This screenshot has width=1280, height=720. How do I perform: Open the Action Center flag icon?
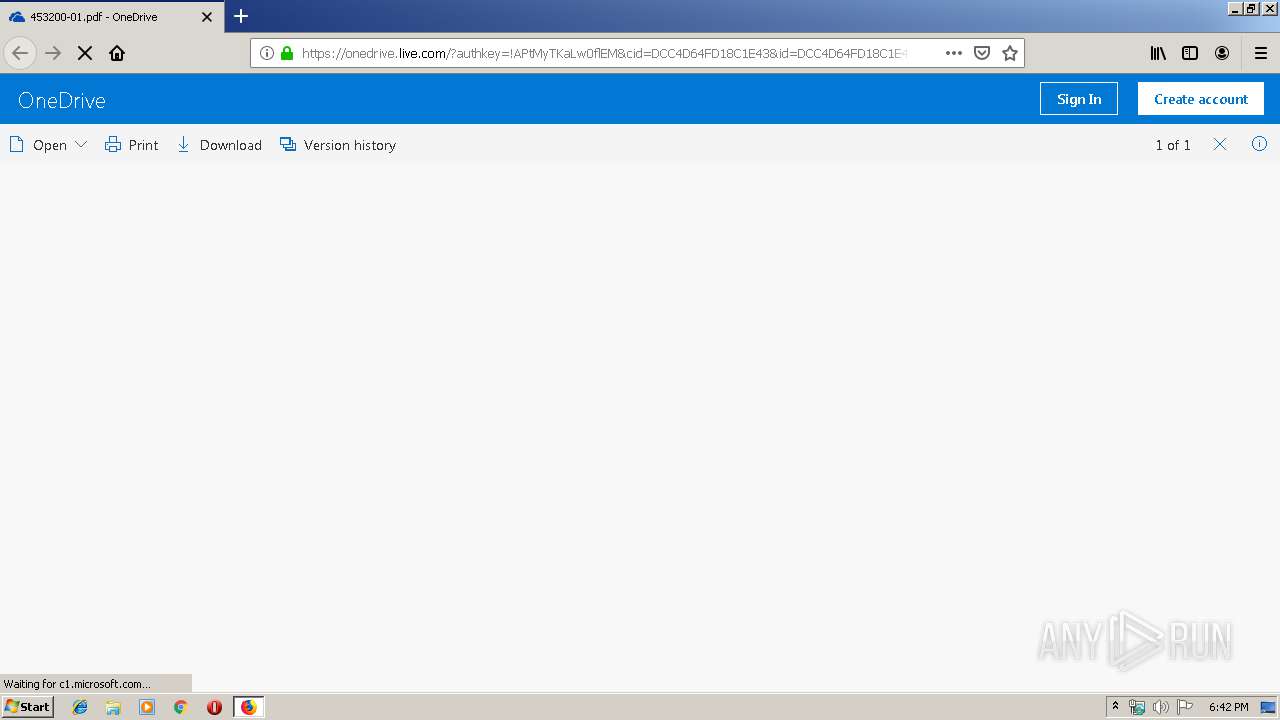[1185, 707]
